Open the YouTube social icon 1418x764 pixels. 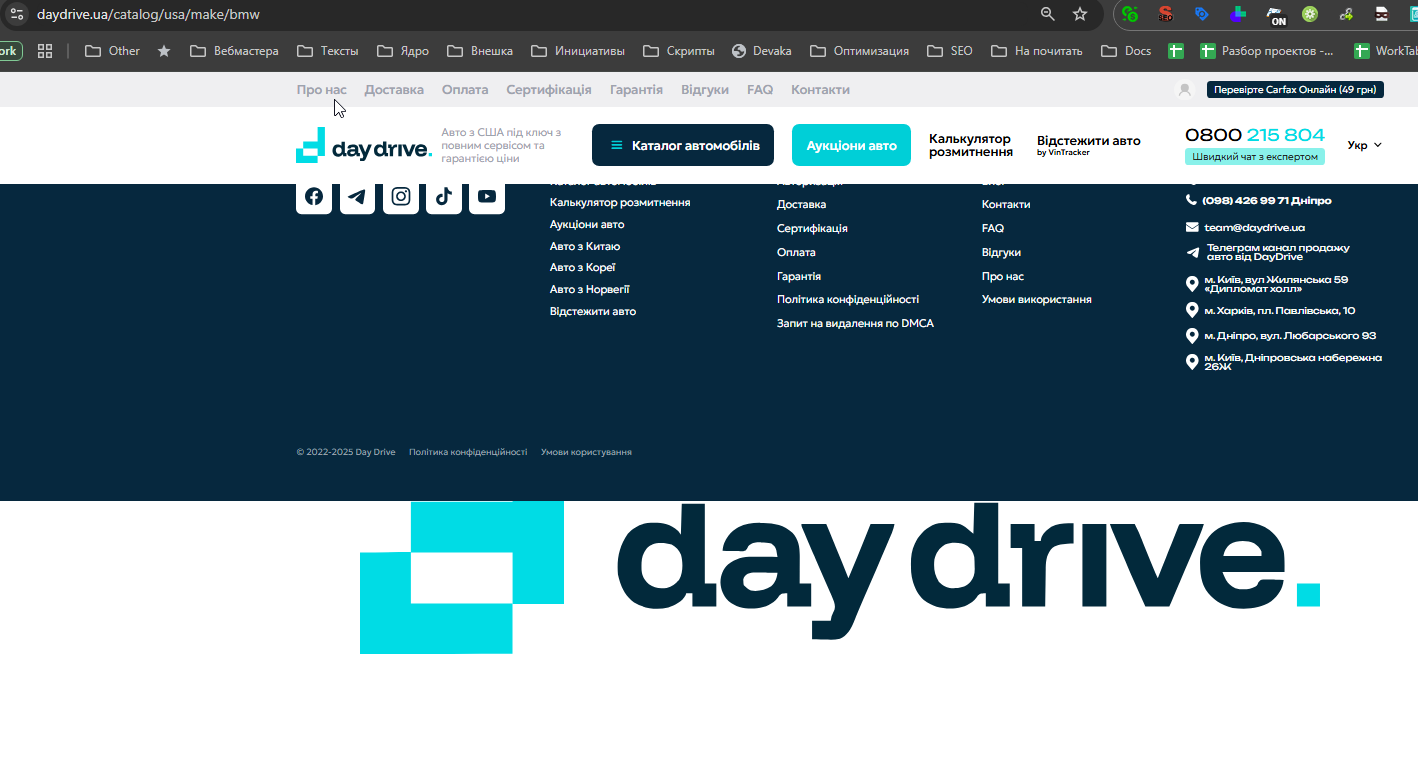coord(487,197)
